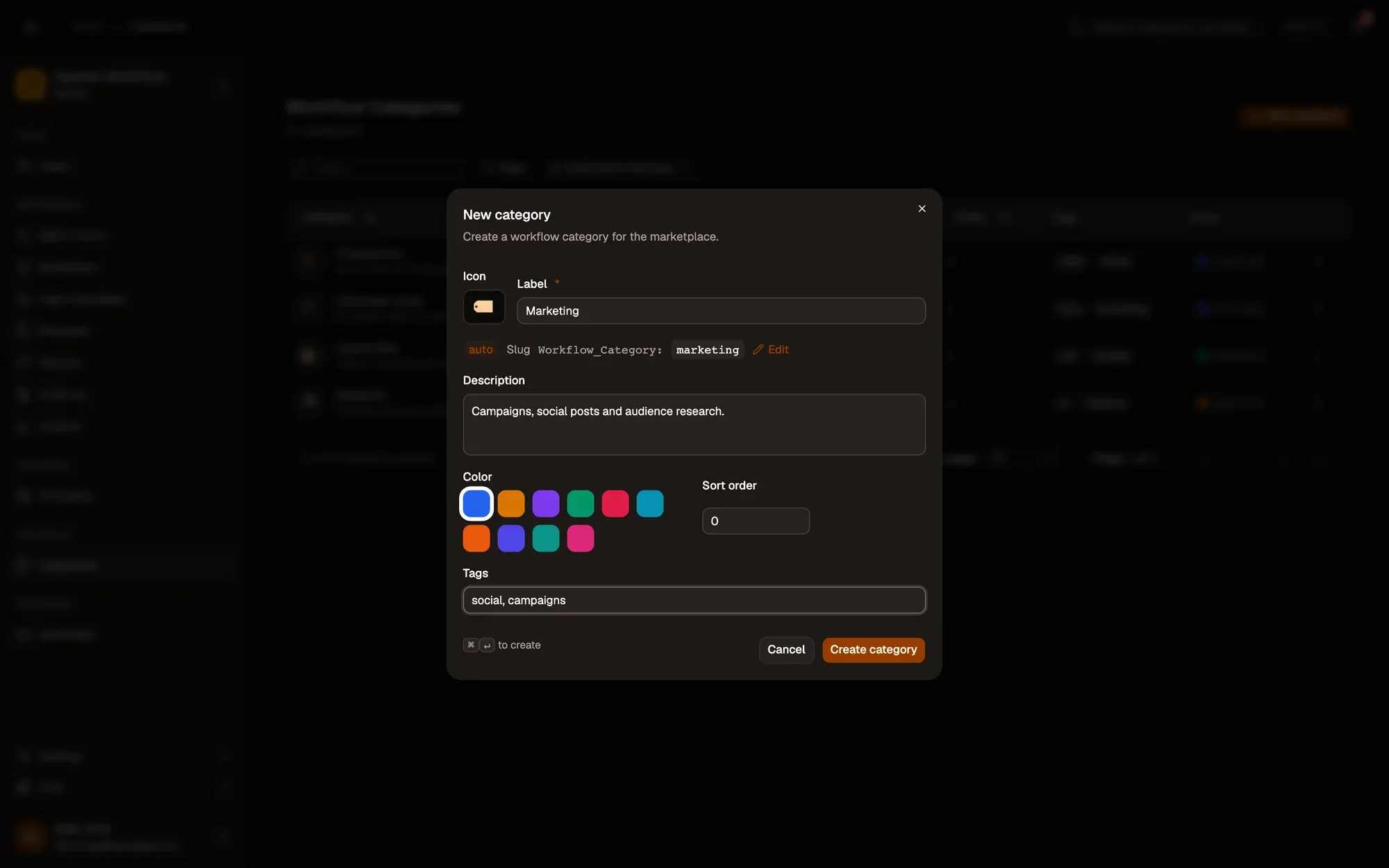Select the indigo color swatch
The image size is (1389, 868).
point(511,538)
